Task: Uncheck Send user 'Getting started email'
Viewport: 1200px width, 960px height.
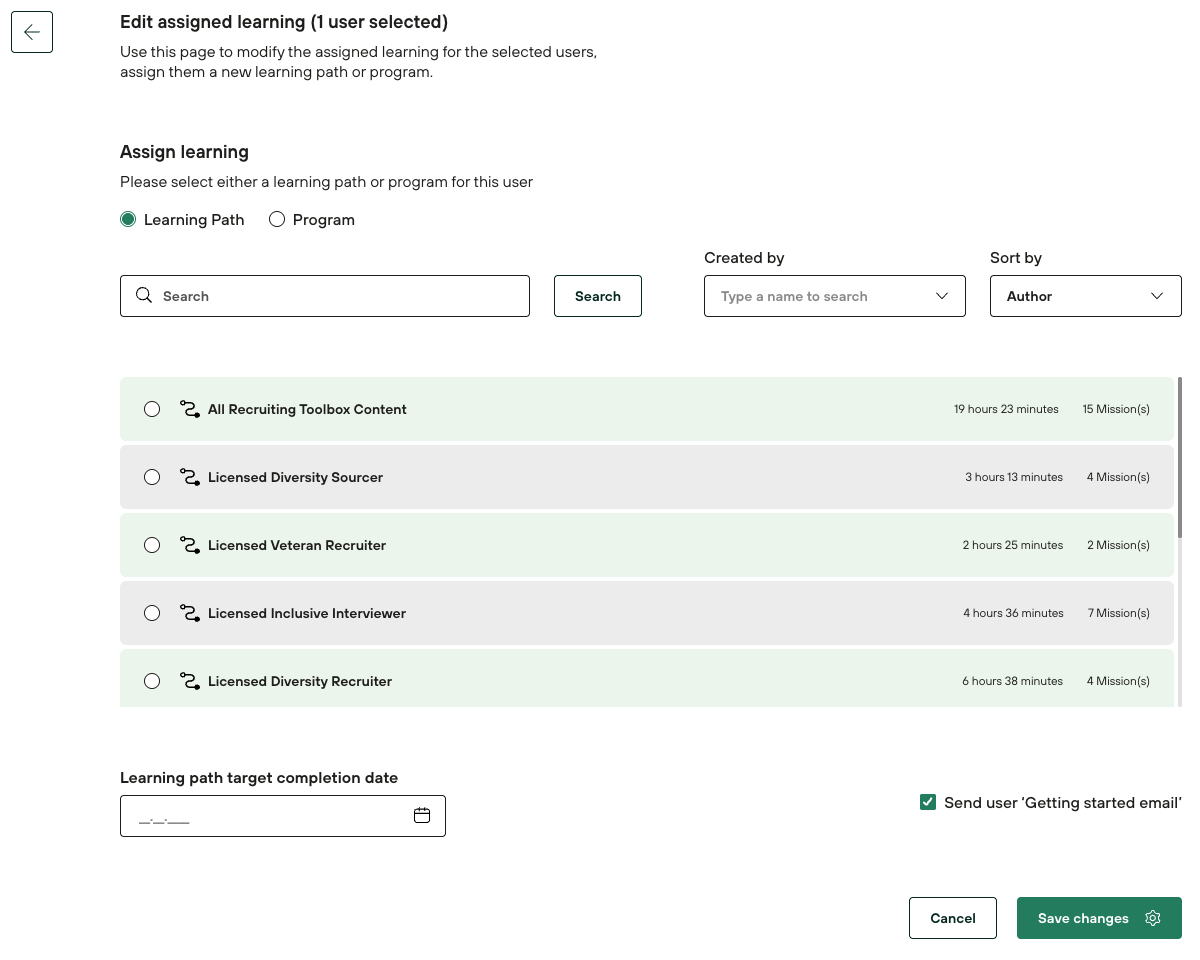Action: click(928, 803)
